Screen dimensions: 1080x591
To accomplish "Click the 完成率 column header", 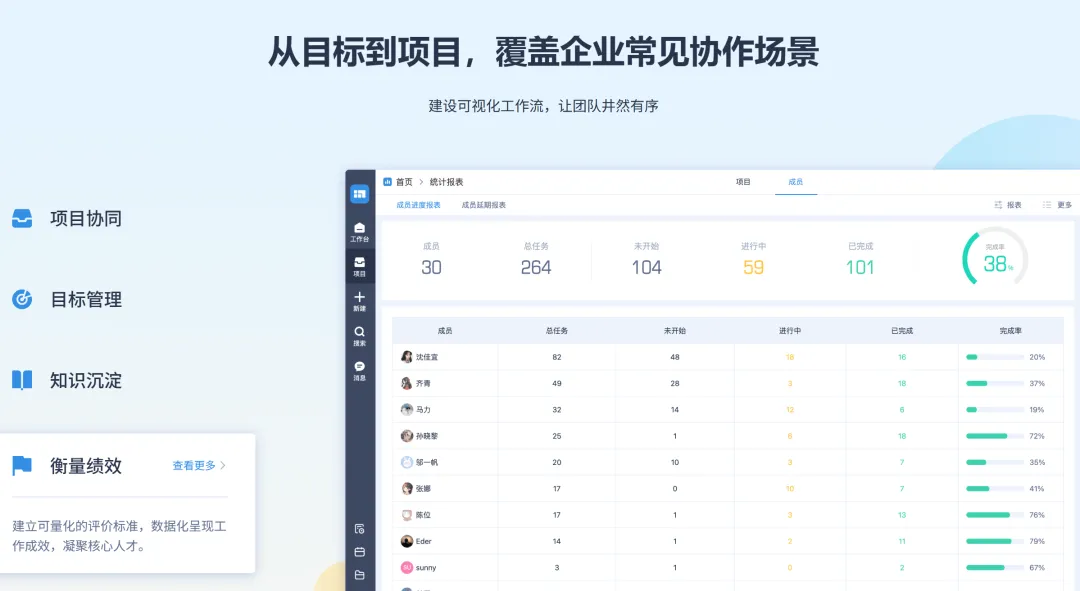I will 1010,331.
